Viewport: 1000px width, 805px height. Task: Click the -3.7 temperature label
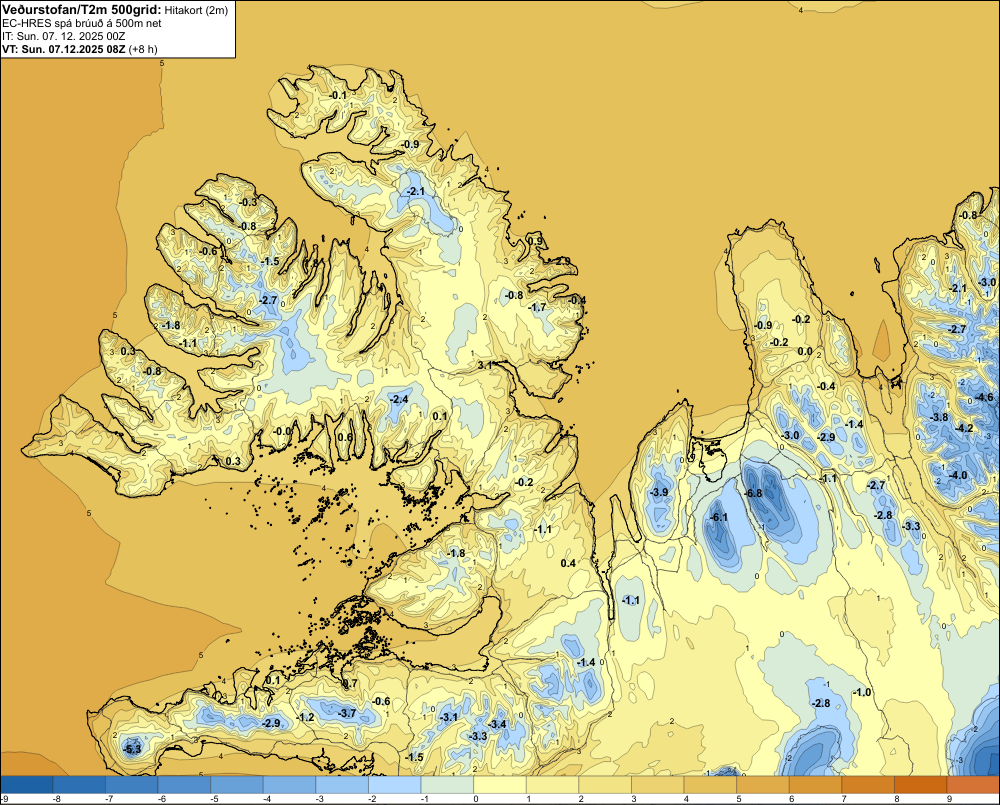click(347, 713)
